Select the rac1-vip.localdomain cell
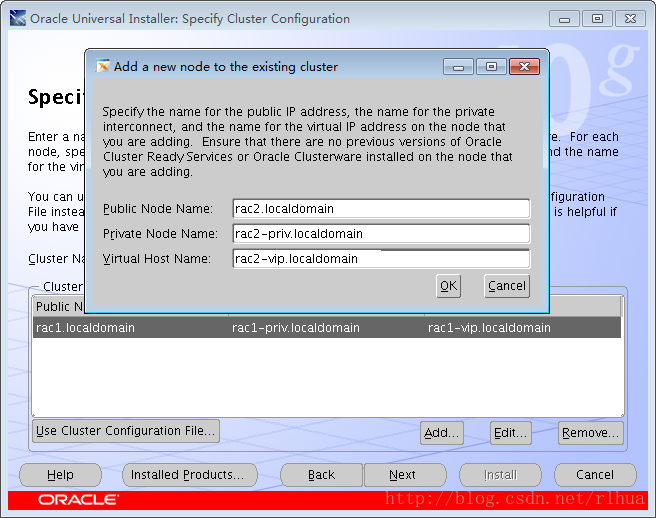656x518 pixels. click(x=523, y=327)
